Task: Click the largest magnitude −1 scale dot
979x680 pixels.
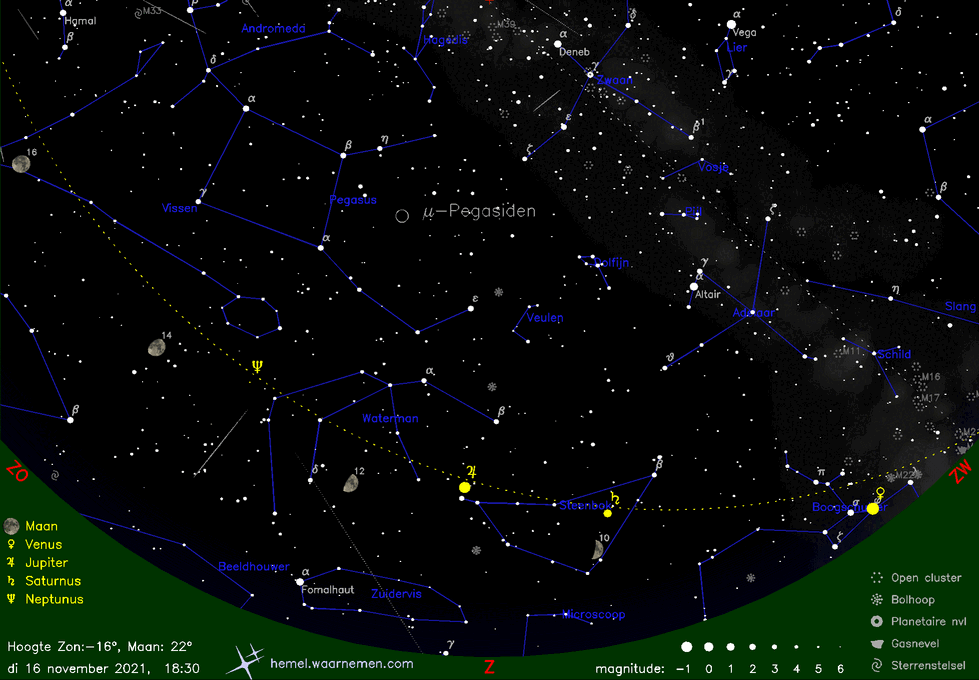Action: [x=685, y=647]
